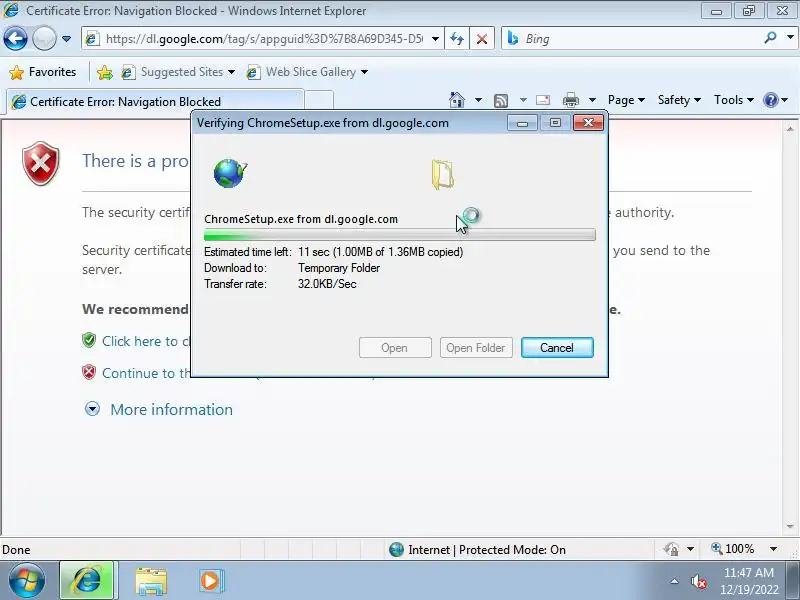Screen dimensions: 800x600
Task: Open the recent pages dropdown arrow
Action: click(x=66, y=39)
